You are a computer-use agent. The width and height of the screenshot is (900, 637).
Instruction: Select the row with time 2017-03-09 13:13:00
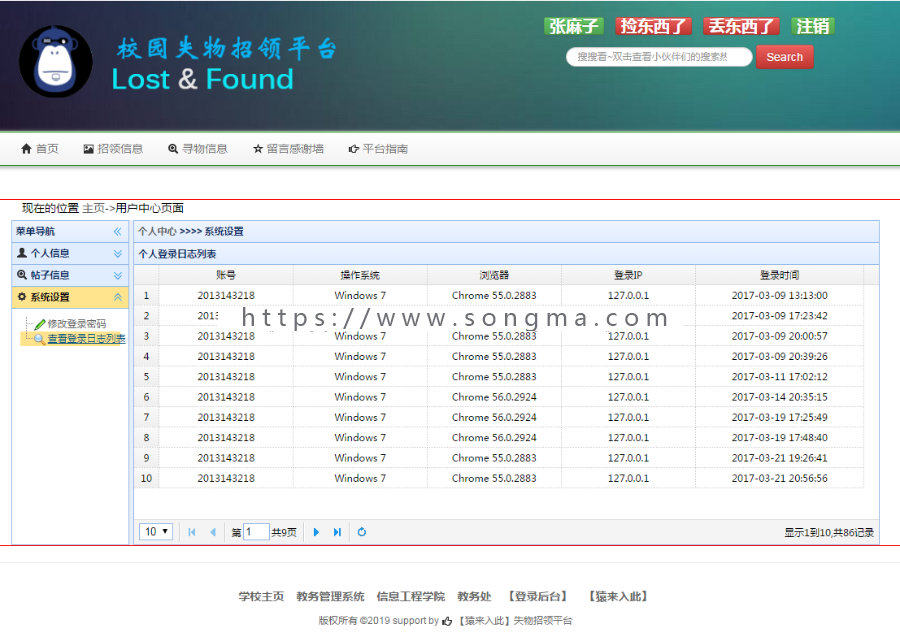(x=499, y=296)
